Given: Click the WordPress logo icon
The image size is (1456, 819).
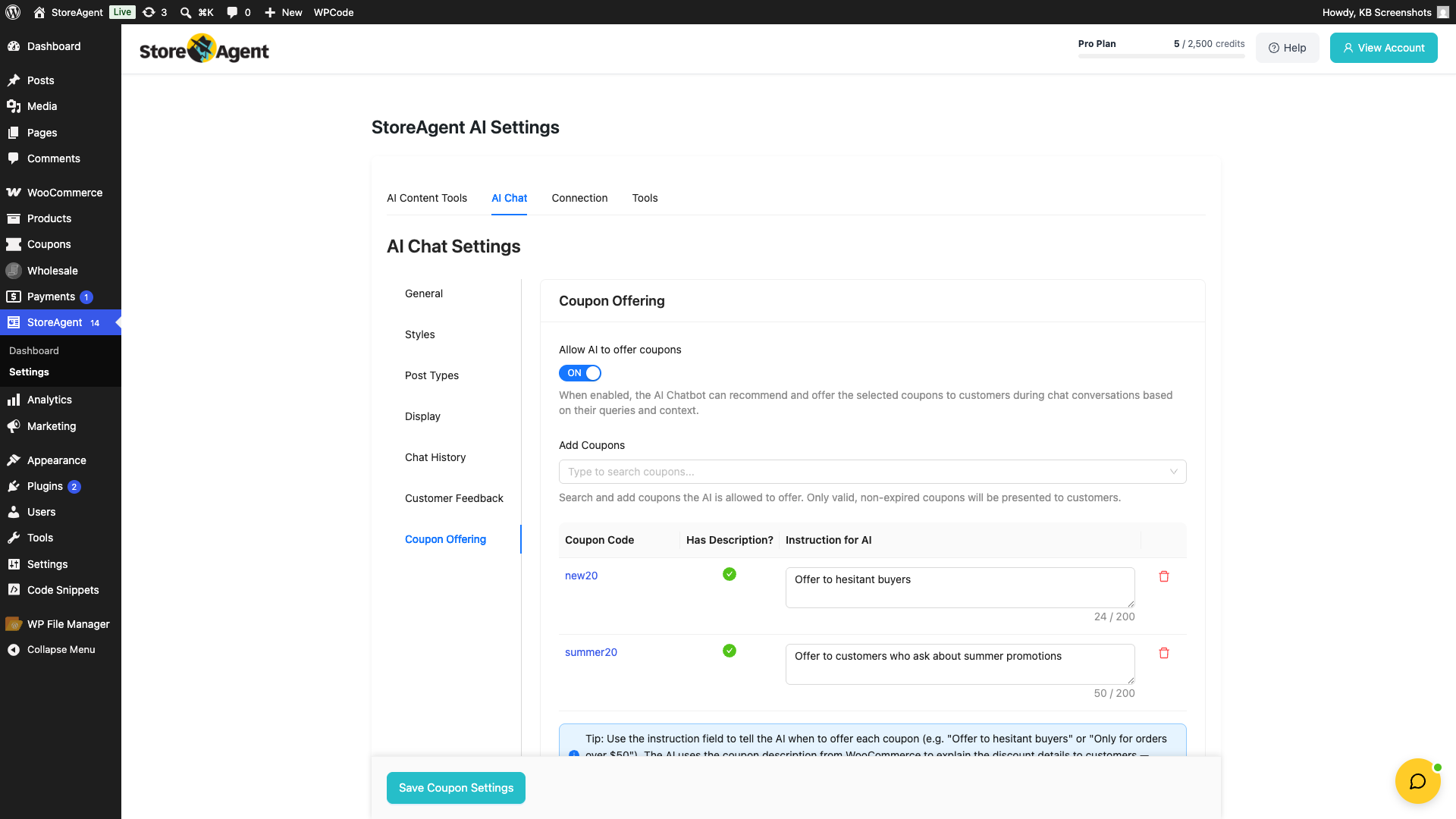Looking at the screenshot, I should (x=13, y=12).
